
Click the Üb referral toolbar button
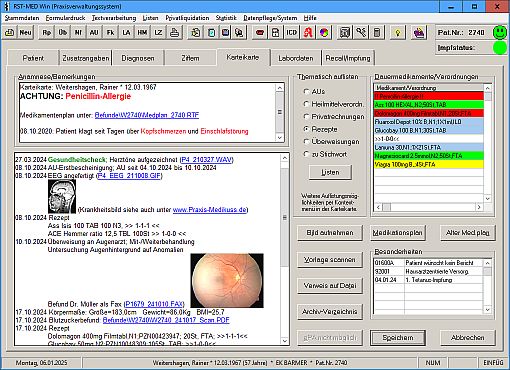pyautogui.click(x=63, y=33)
